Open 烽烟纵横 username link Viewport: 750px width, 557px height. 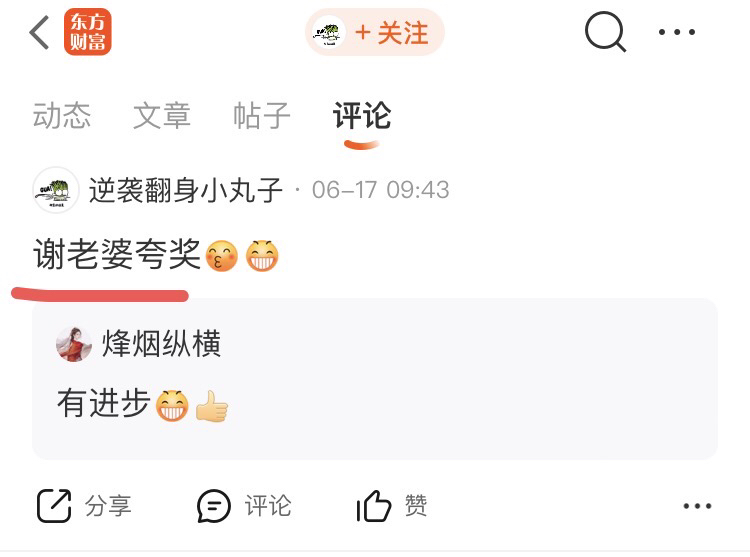[162, 344]
